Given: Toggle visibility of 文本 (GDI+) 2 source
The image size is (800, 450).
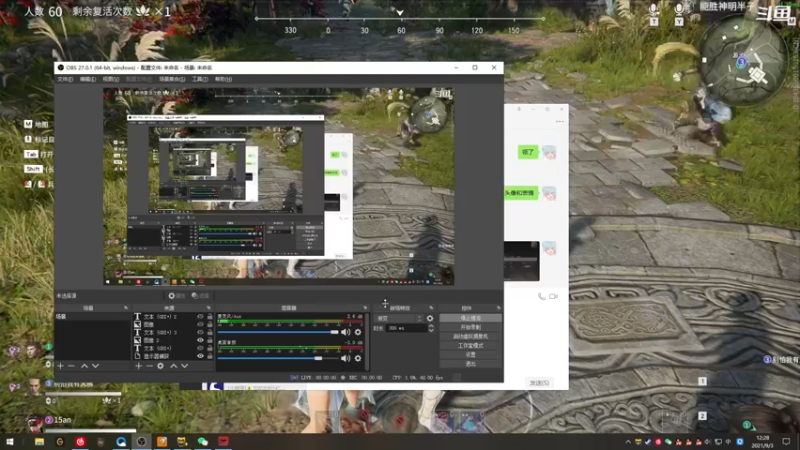Looking at the screenshot, I should point(200,317).
